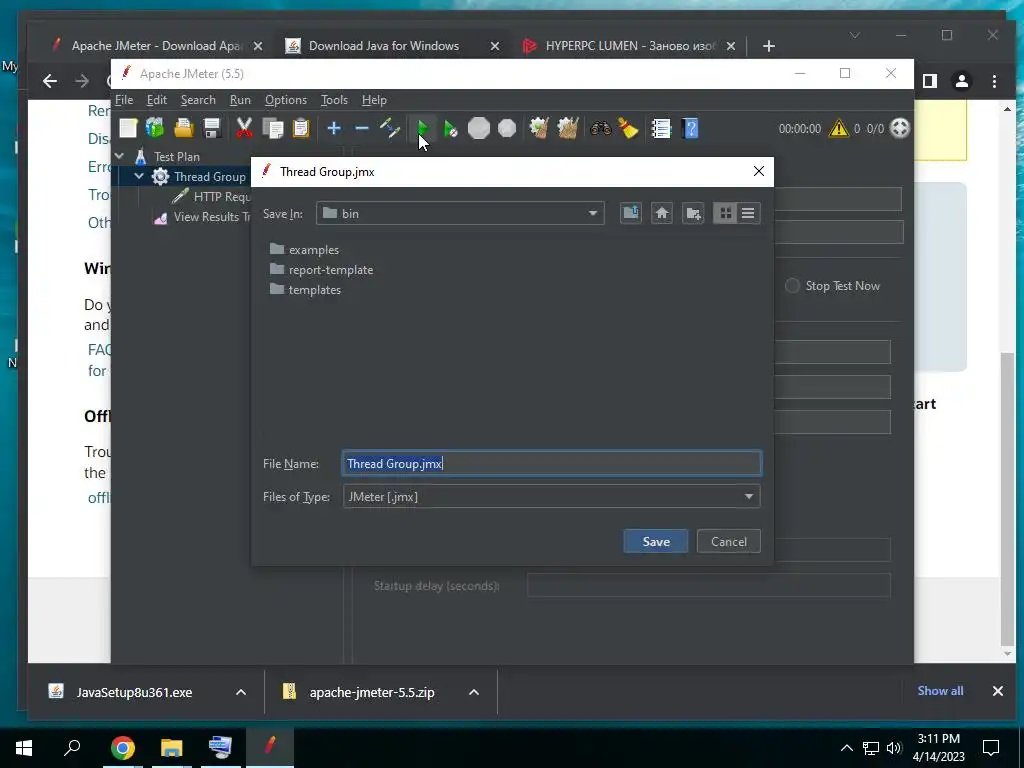This screenshot has width=1024, height=768.
Task: Open the JMeter File menu
Action: (x=124, y=100)
